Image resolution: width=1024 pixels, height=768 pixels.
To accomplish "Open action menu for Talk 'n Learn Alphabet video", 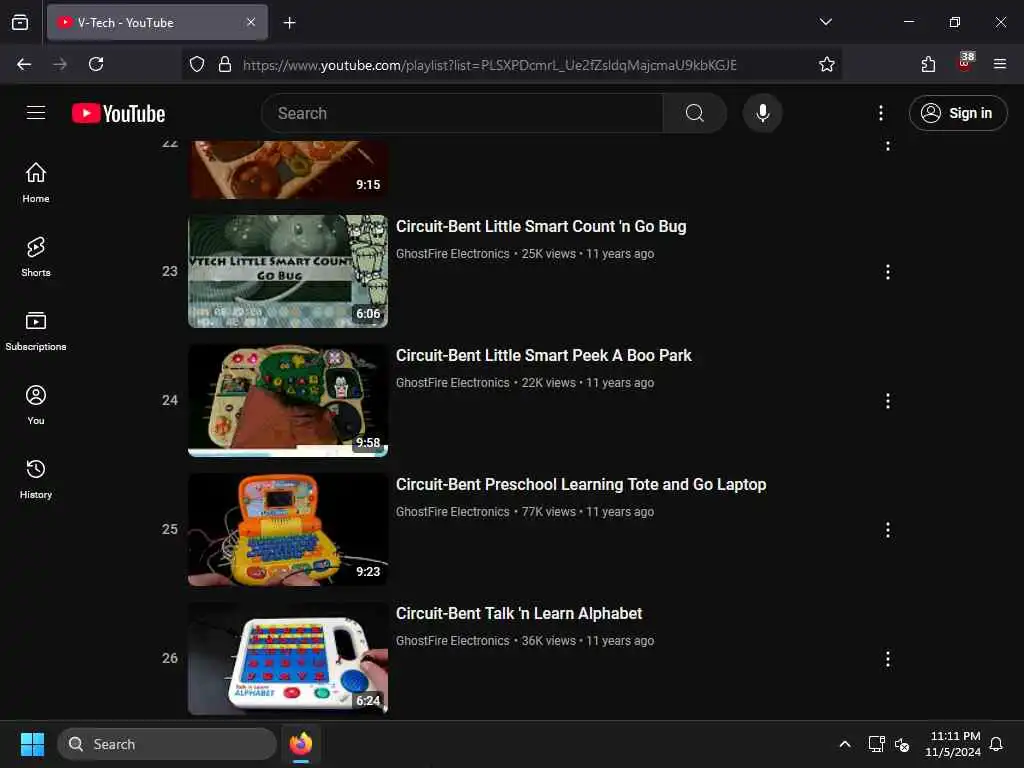I will [888, 659].
